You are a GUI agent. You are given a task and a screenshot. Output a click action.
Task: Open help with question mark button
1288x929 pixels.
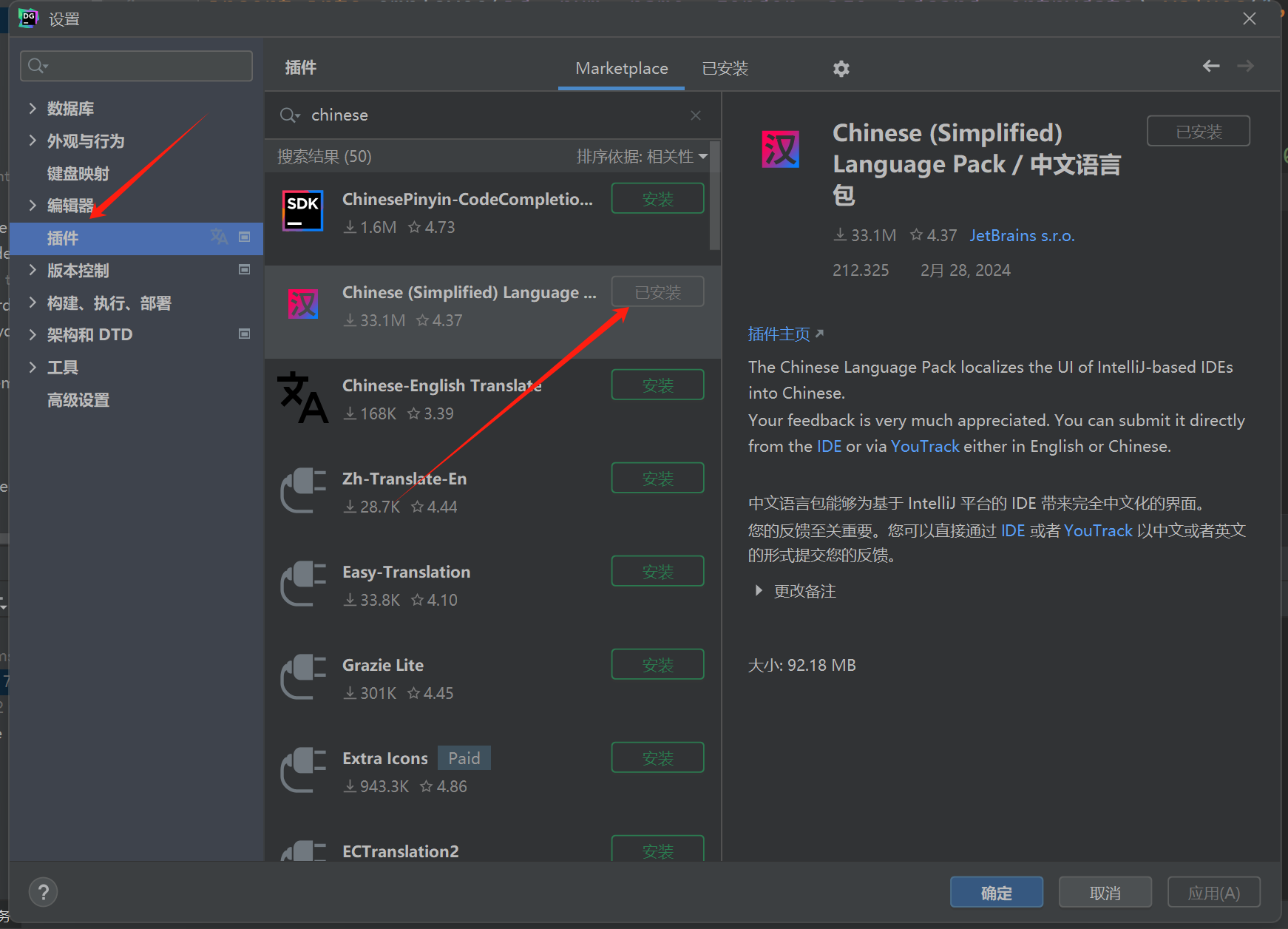43,892
